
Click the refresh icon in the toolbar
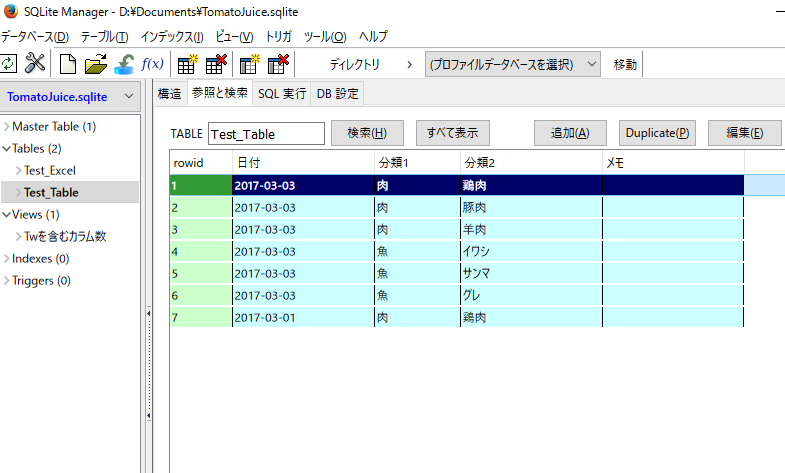(8, 64)
